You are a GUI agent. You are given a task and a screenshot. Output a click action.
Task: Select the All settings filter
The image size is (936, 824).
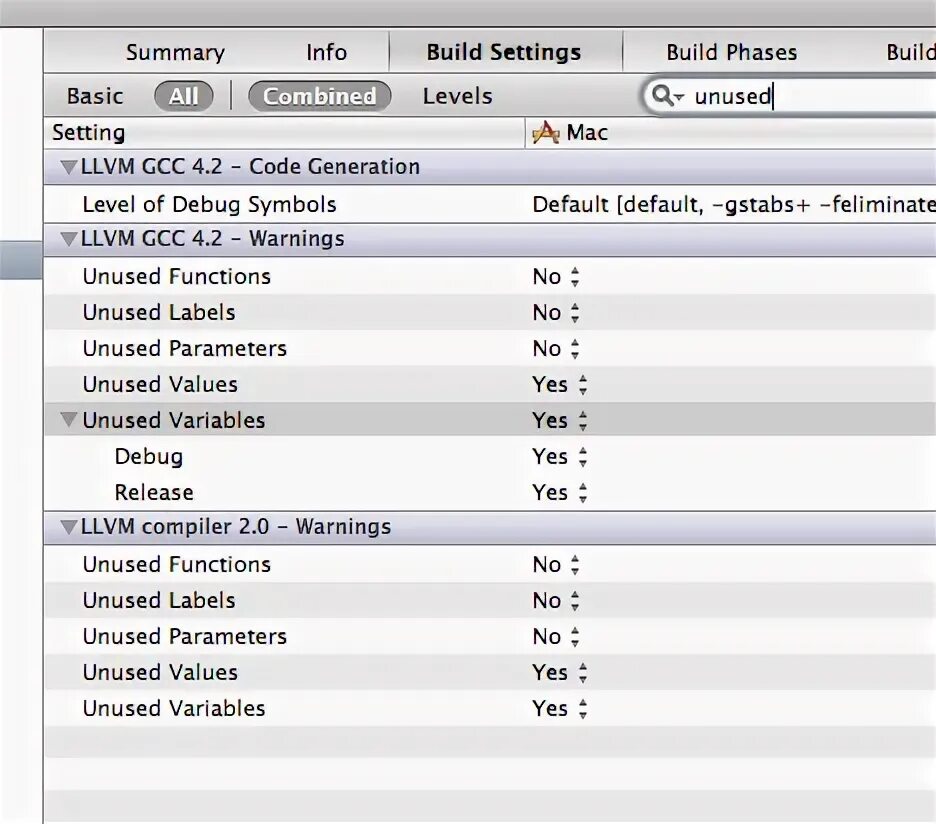coord(183,96)
